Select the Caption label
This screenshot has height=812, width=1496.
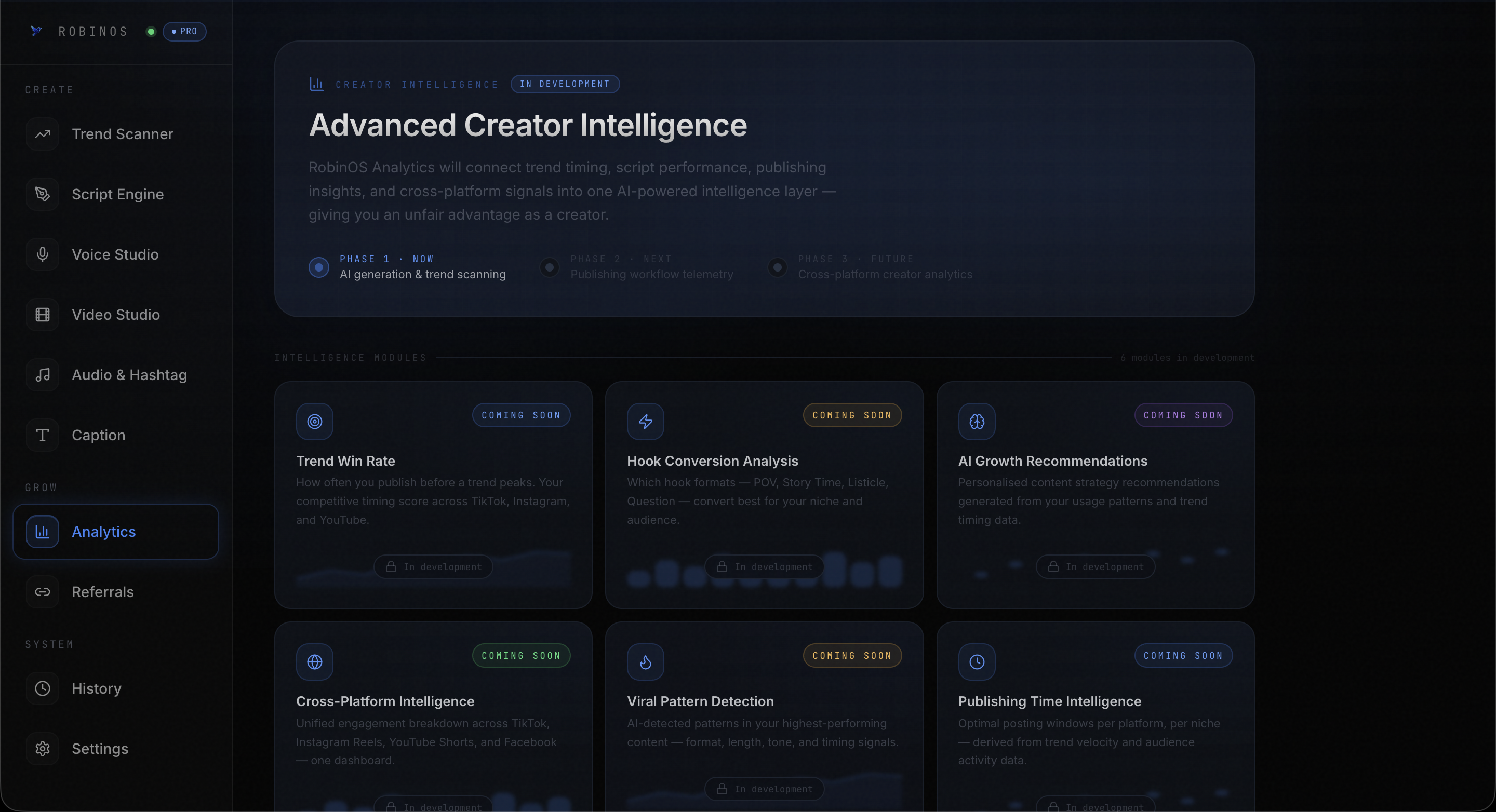coord(99,435)
